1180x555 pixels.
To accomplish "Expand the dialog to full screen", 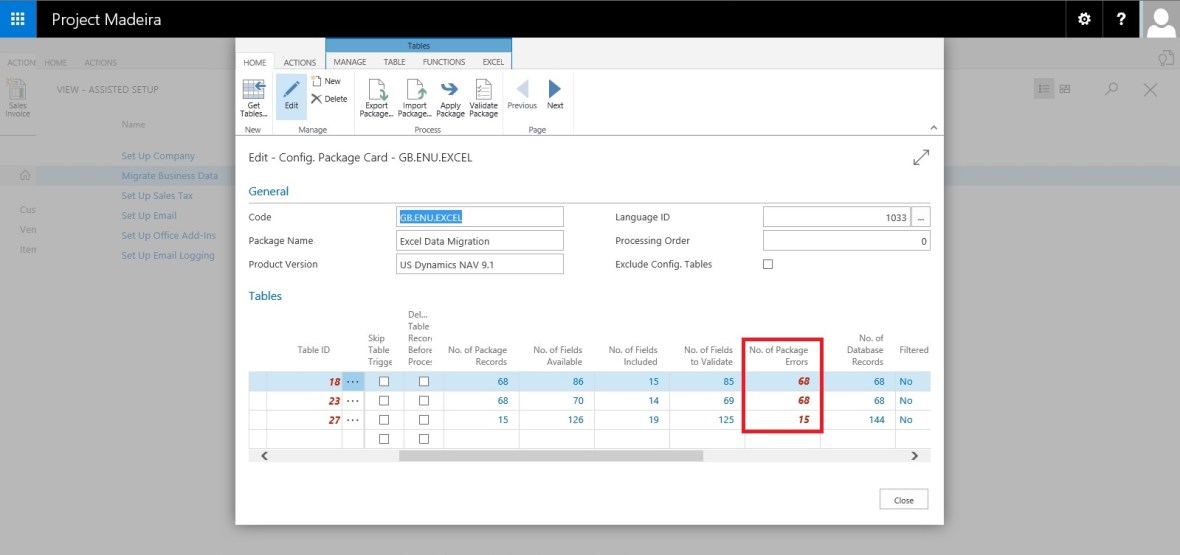I will (x=921, y=158).
